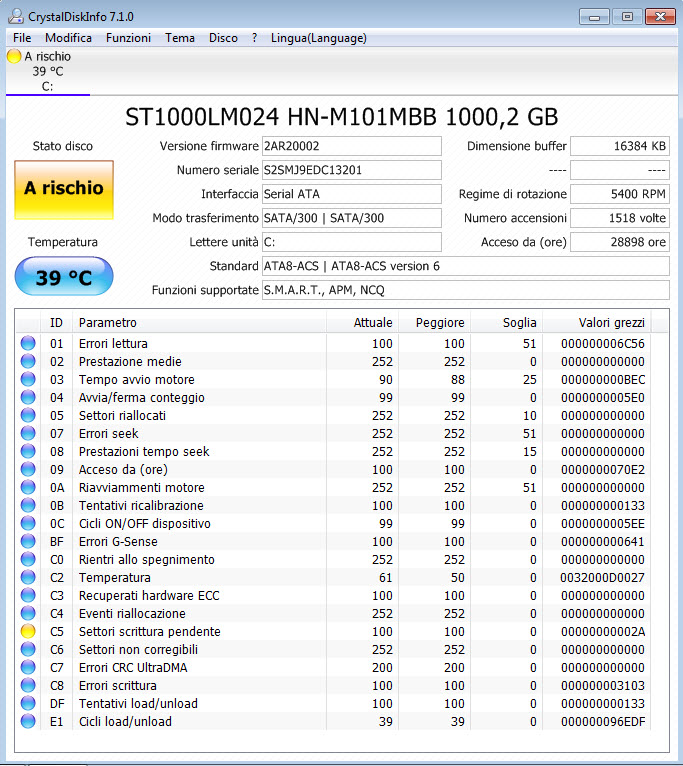The image size is (683, 766).
Task: Click the blue status icon for Avvia/ferma conteggio
Action: (28, 397)
